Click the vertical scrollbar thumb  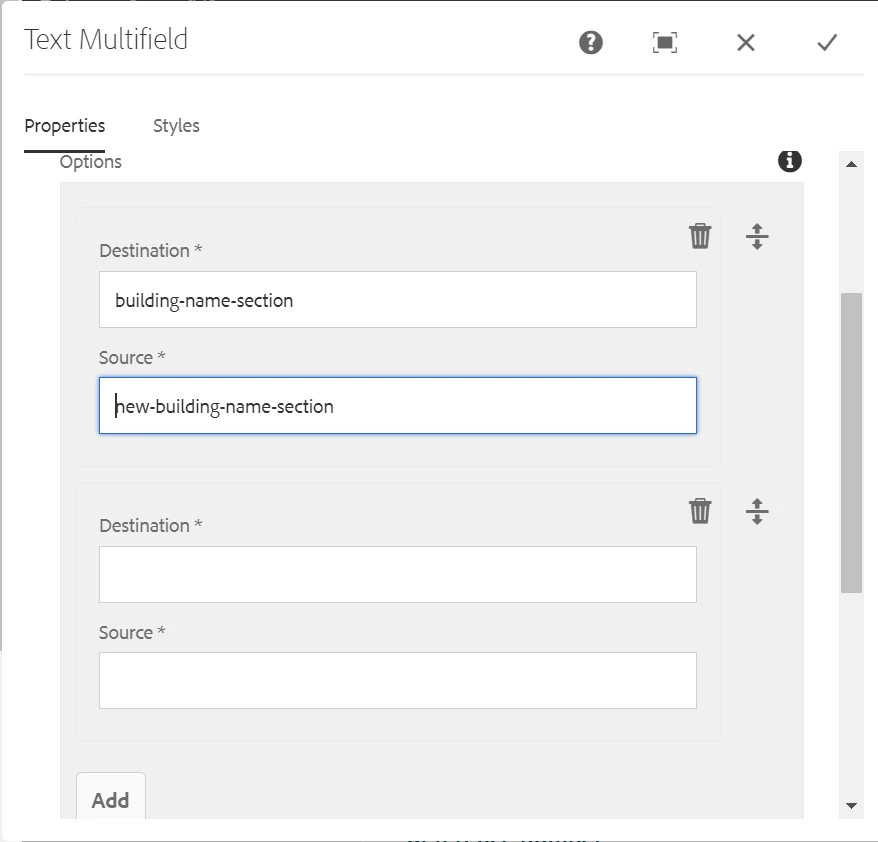pos(851,442)
